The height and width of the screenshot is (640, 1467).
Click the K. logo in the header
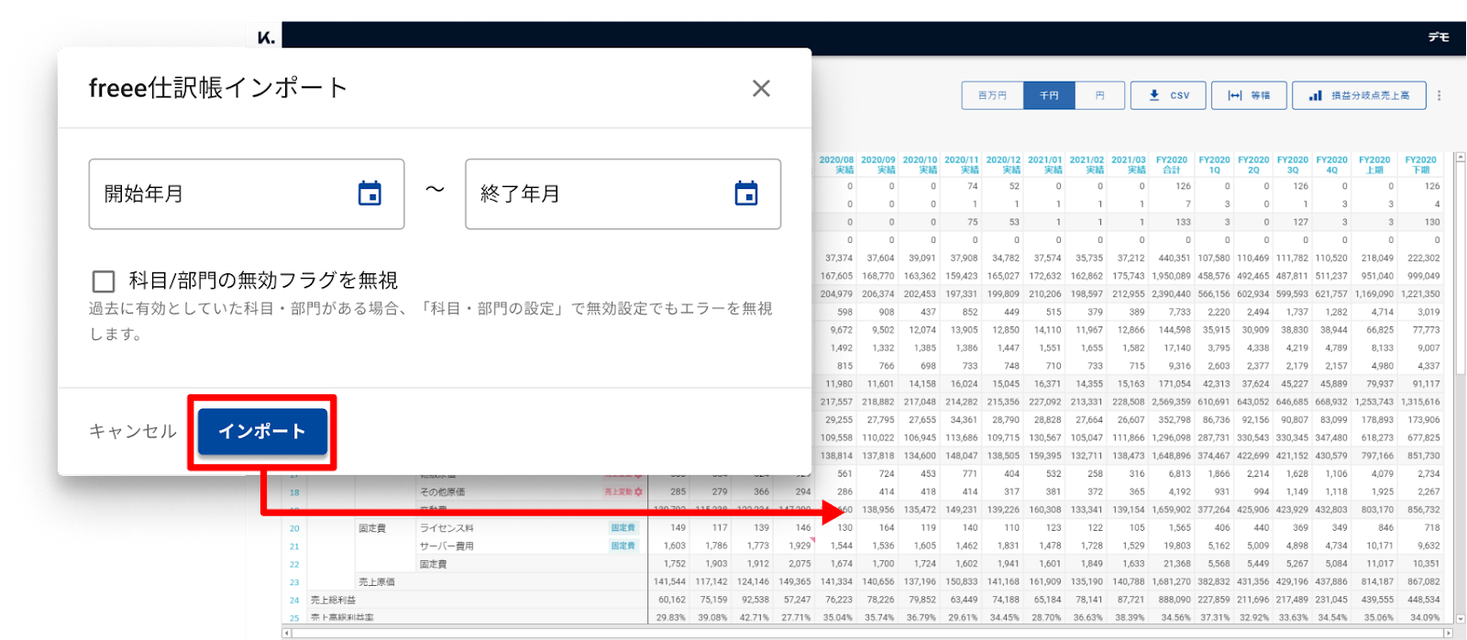(266, 37)
